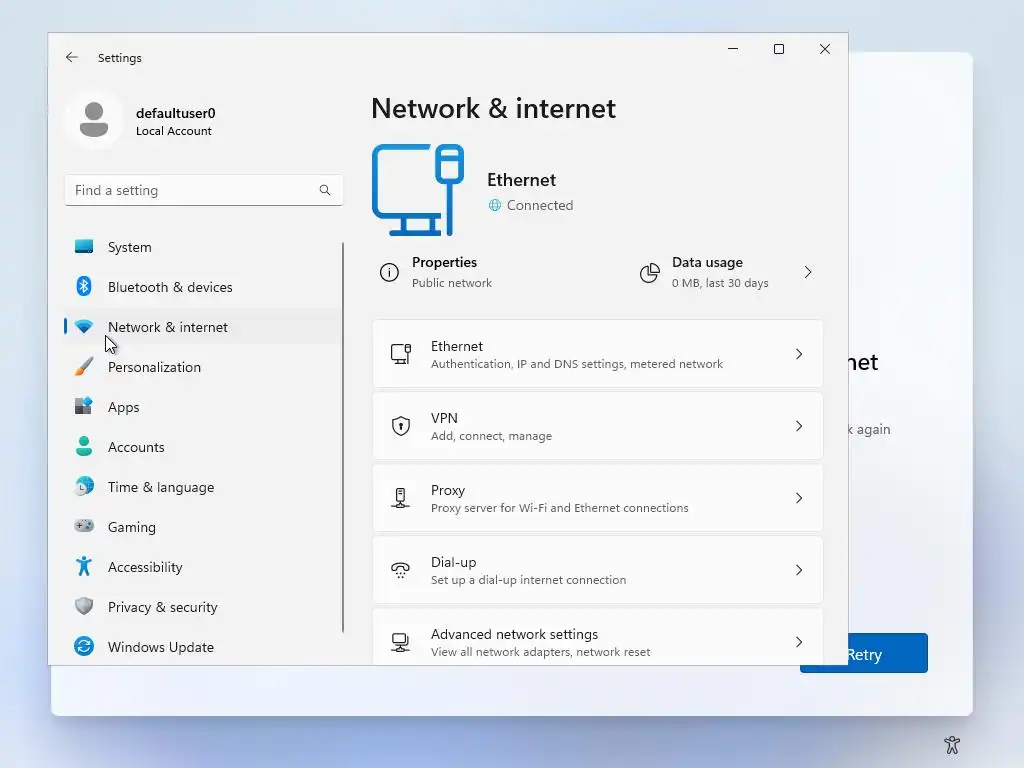
Task: Click the Windows Update sync icon
Action: point(84,647)
